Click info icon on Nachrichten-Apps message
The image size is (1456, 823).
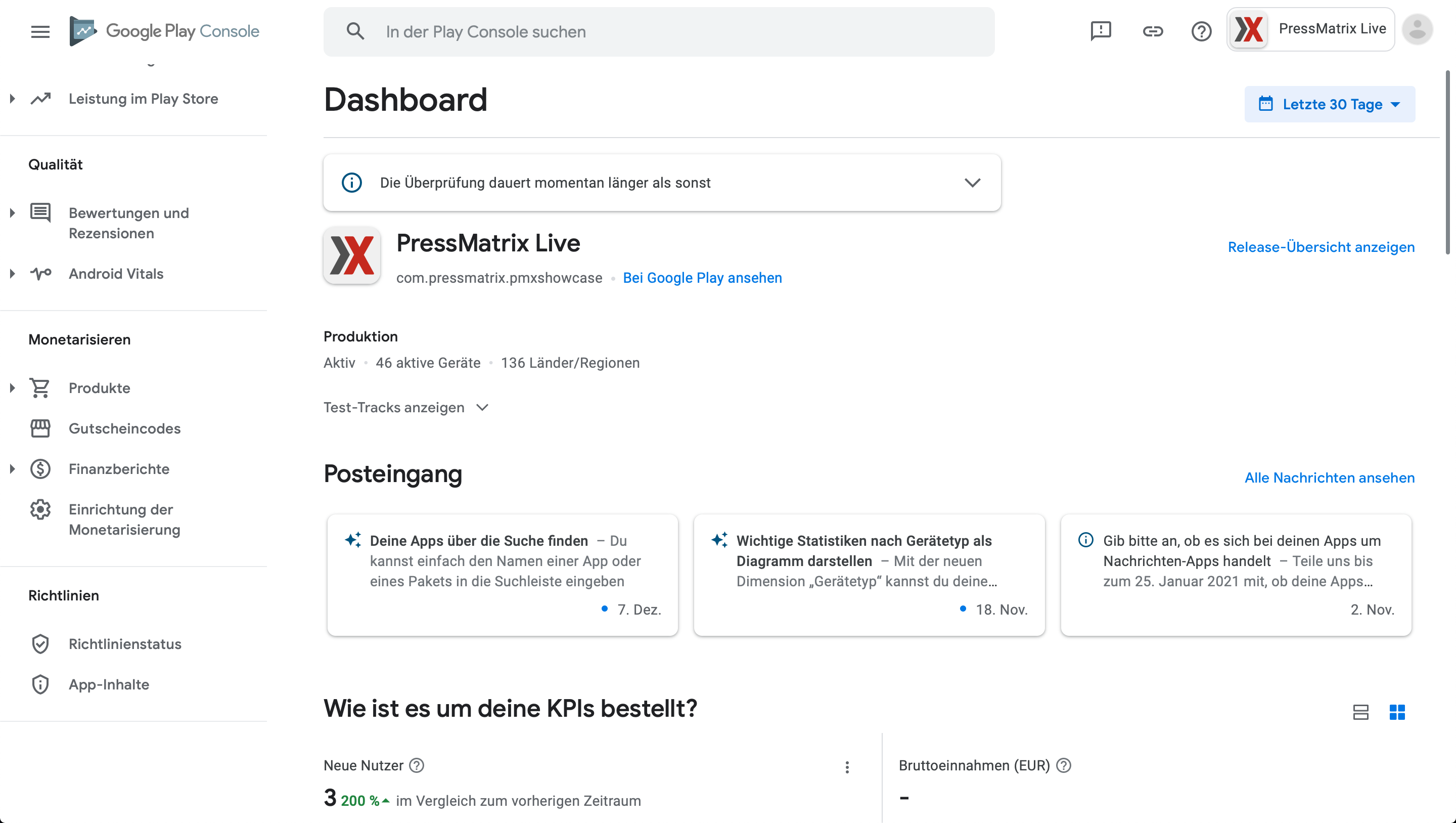tap(1086, 540)
